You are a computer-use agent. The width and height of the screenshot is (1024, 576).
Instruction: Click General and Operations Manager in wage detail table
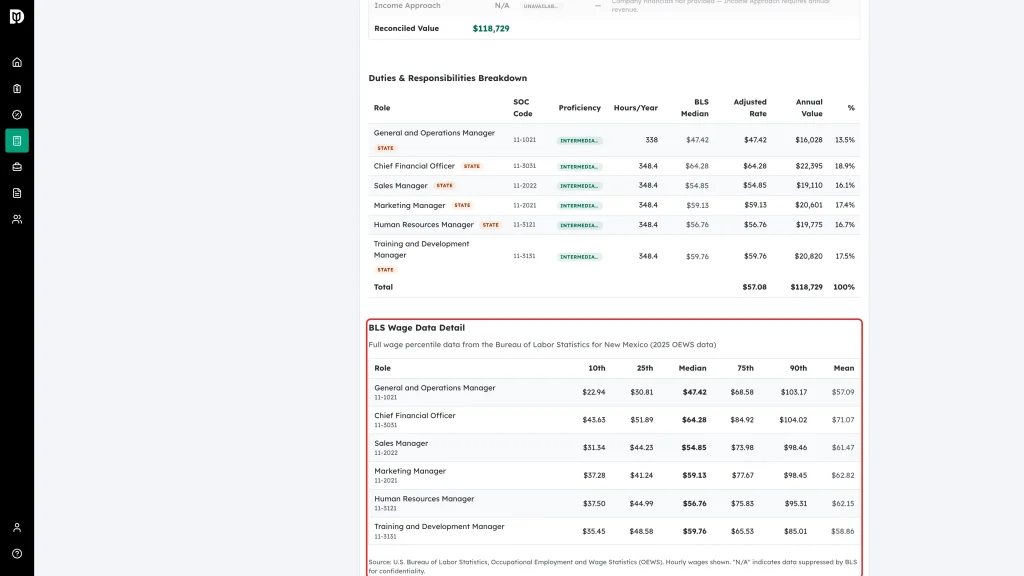point(435,388)
